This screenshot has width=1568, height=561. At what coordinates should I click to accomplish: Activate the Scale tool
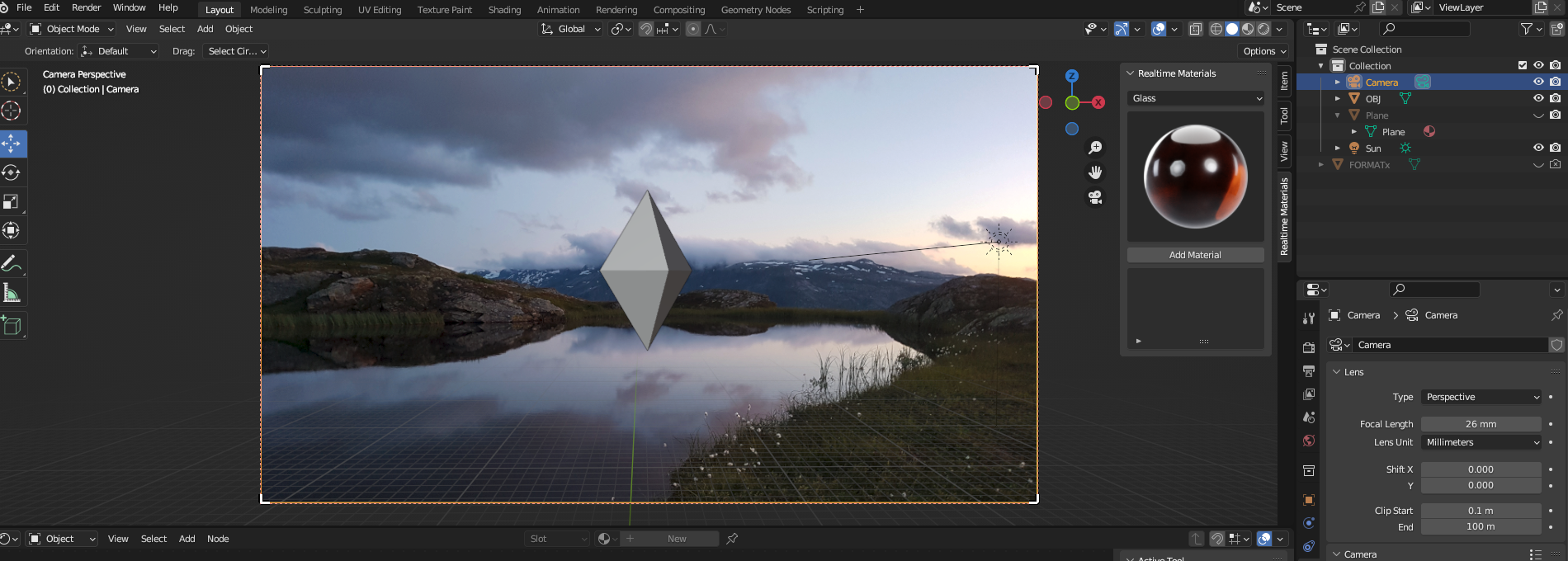click(x=12, y=202)
